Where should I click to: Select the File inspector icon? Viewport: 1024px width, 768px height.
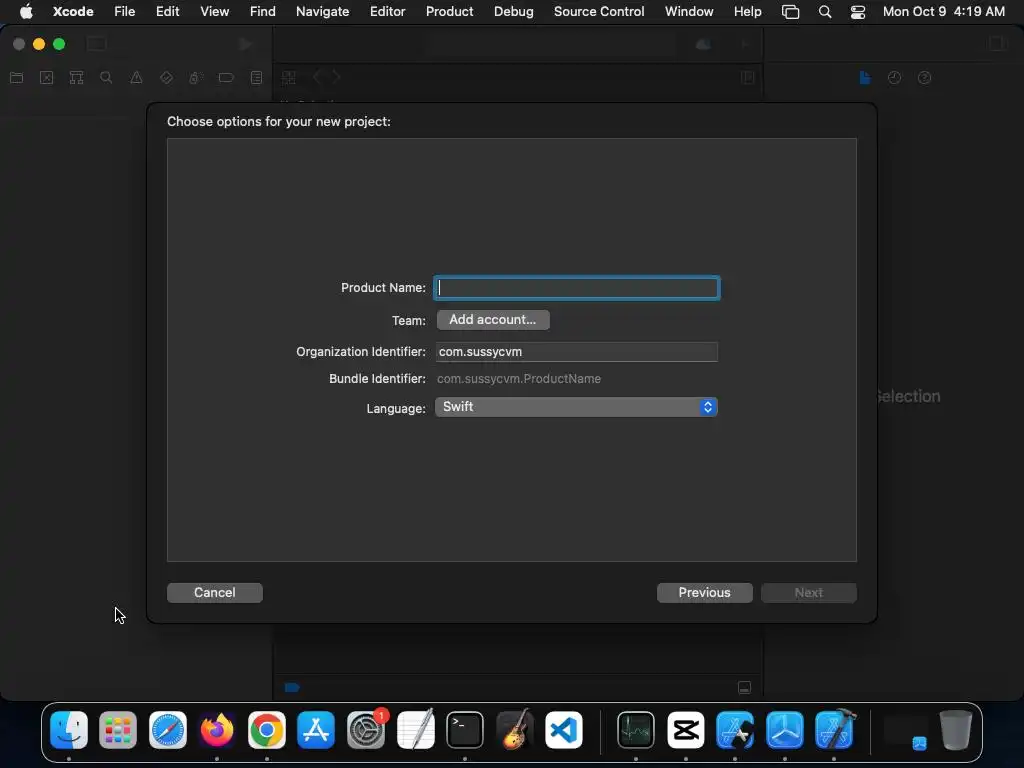(x=865, y=78)
